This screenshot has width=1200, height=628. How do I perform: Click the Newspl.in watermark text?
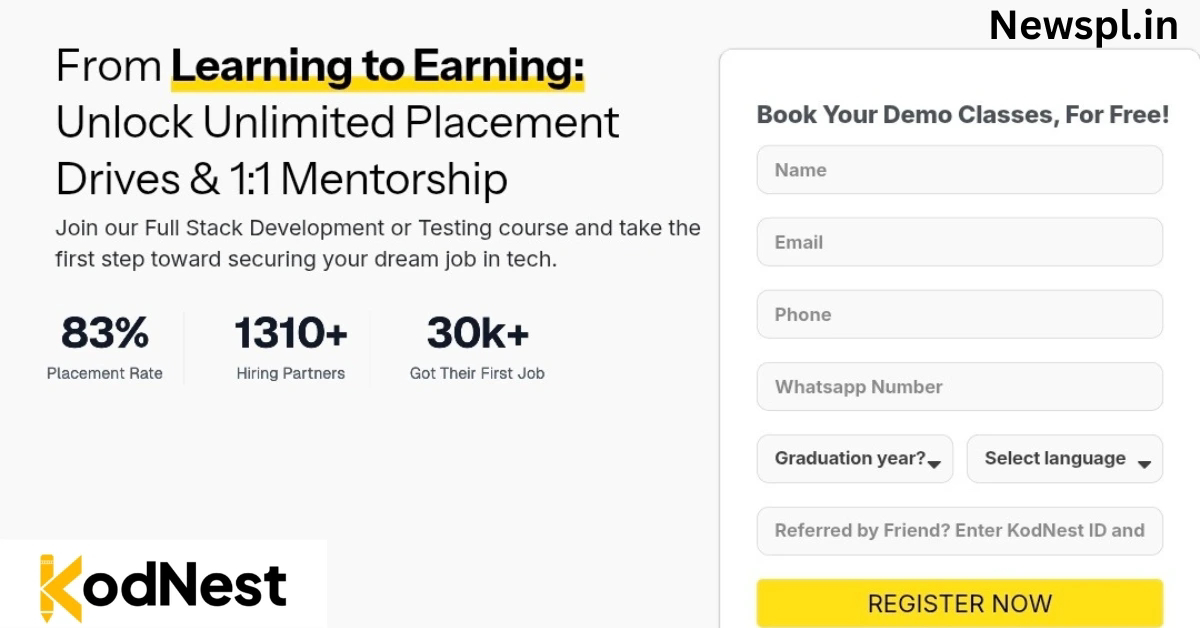click(1084, 26)
